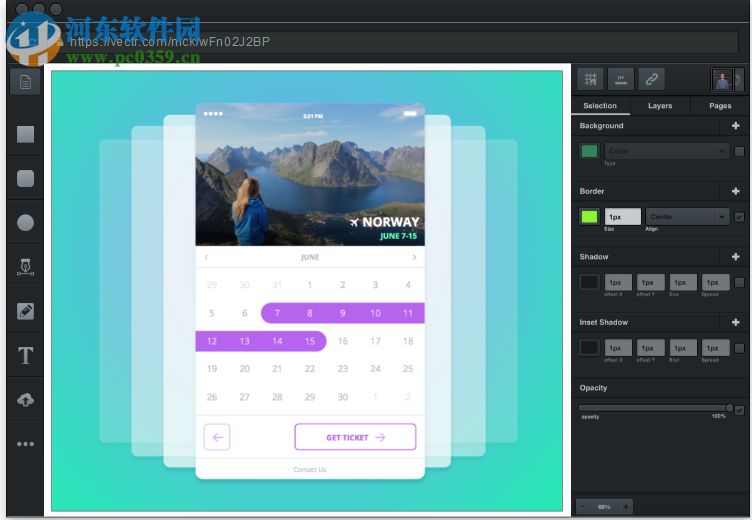Image resolution: width=752 pixels, height=520 pixels.
Task: Click the NORWAY title text
Action: pyautogui.click(x=391, y=222)
